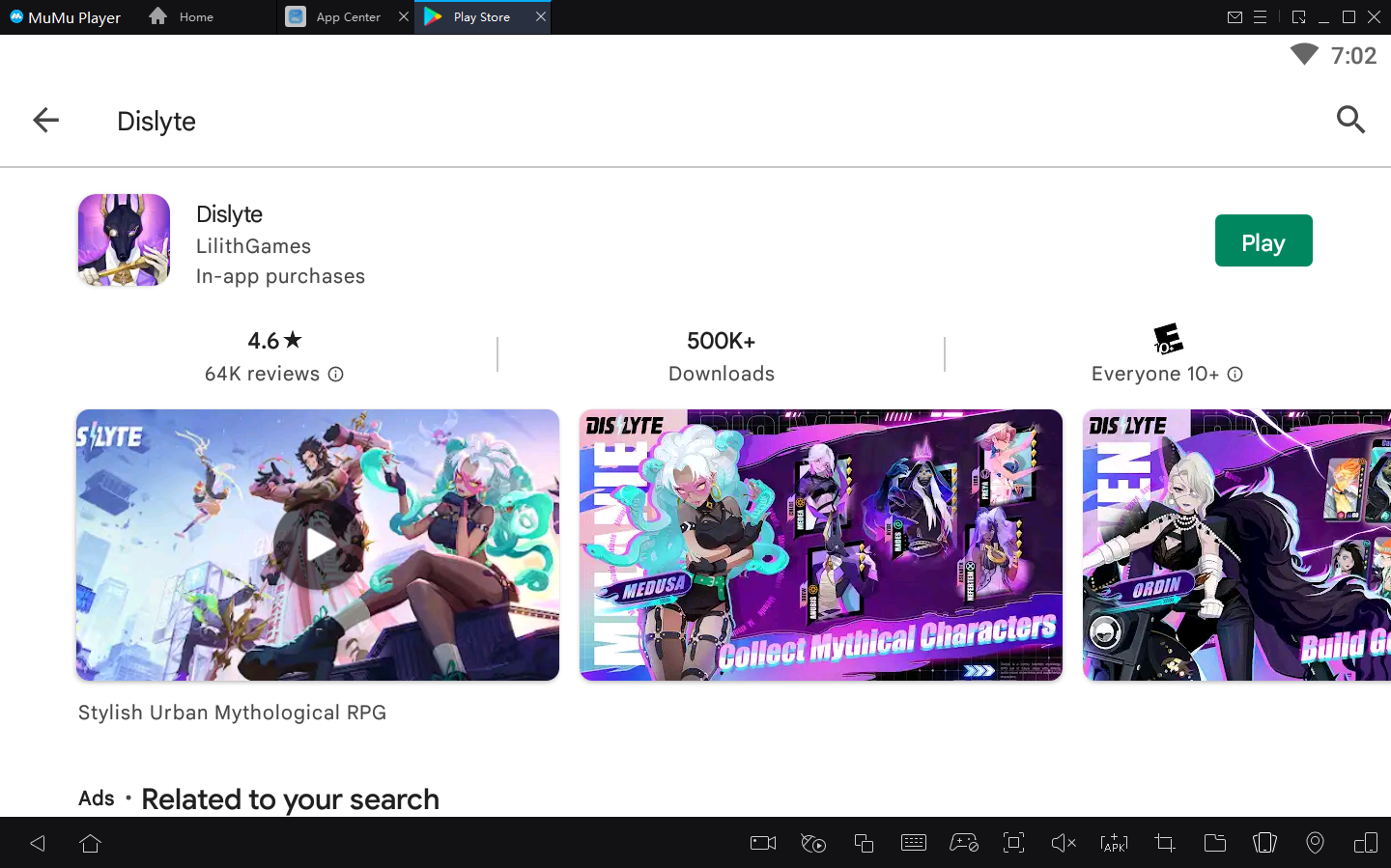Image resolution: width=1391 pixels, height=868 pixels.
Task: Open the Play Store search magnifier
Action: pyautogui.click(x=1350, y=120)
